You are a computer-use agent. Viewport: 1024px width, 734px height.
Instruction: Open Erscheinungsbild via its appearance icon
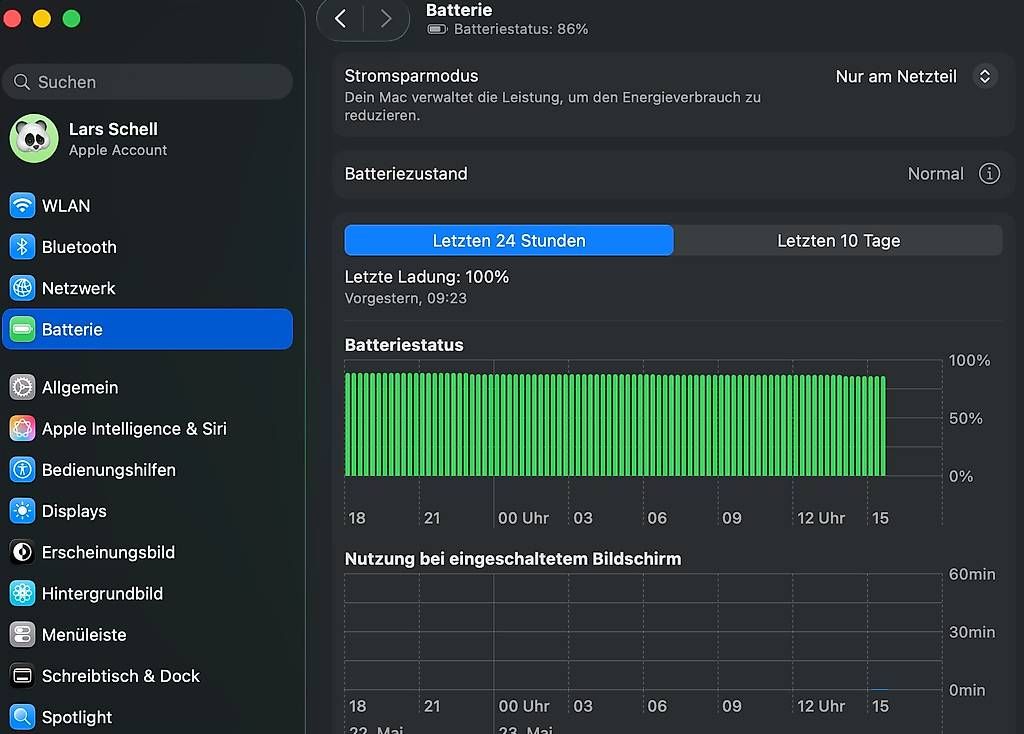[x=22, y=552]
